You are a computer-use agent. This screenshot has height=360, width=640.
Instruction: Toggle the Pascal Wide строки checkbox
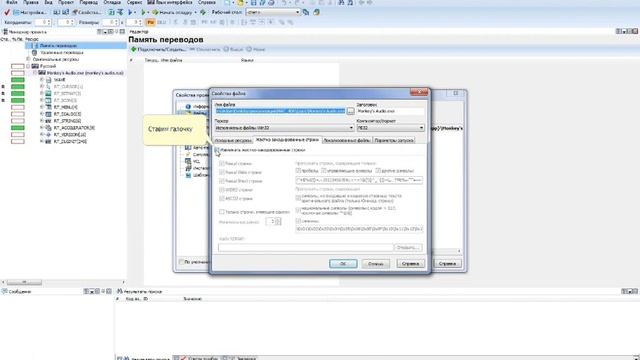(x=222, y=172)
